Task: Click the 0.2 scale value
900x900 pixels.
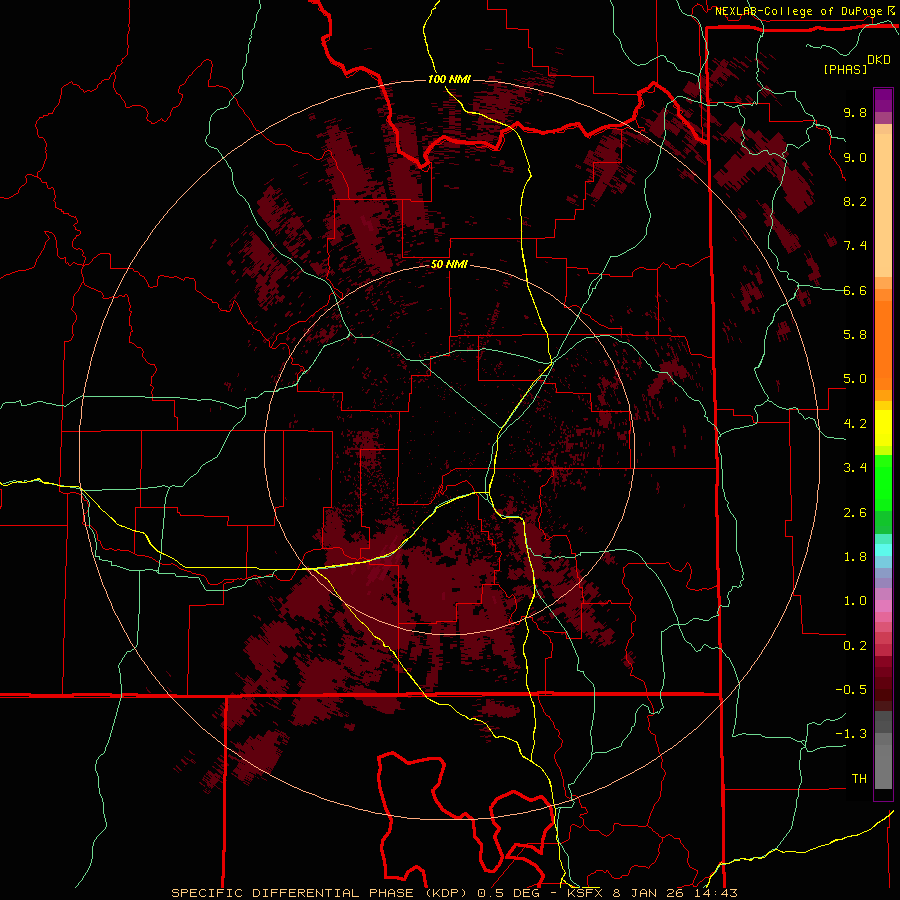Action: pos(855,646)
